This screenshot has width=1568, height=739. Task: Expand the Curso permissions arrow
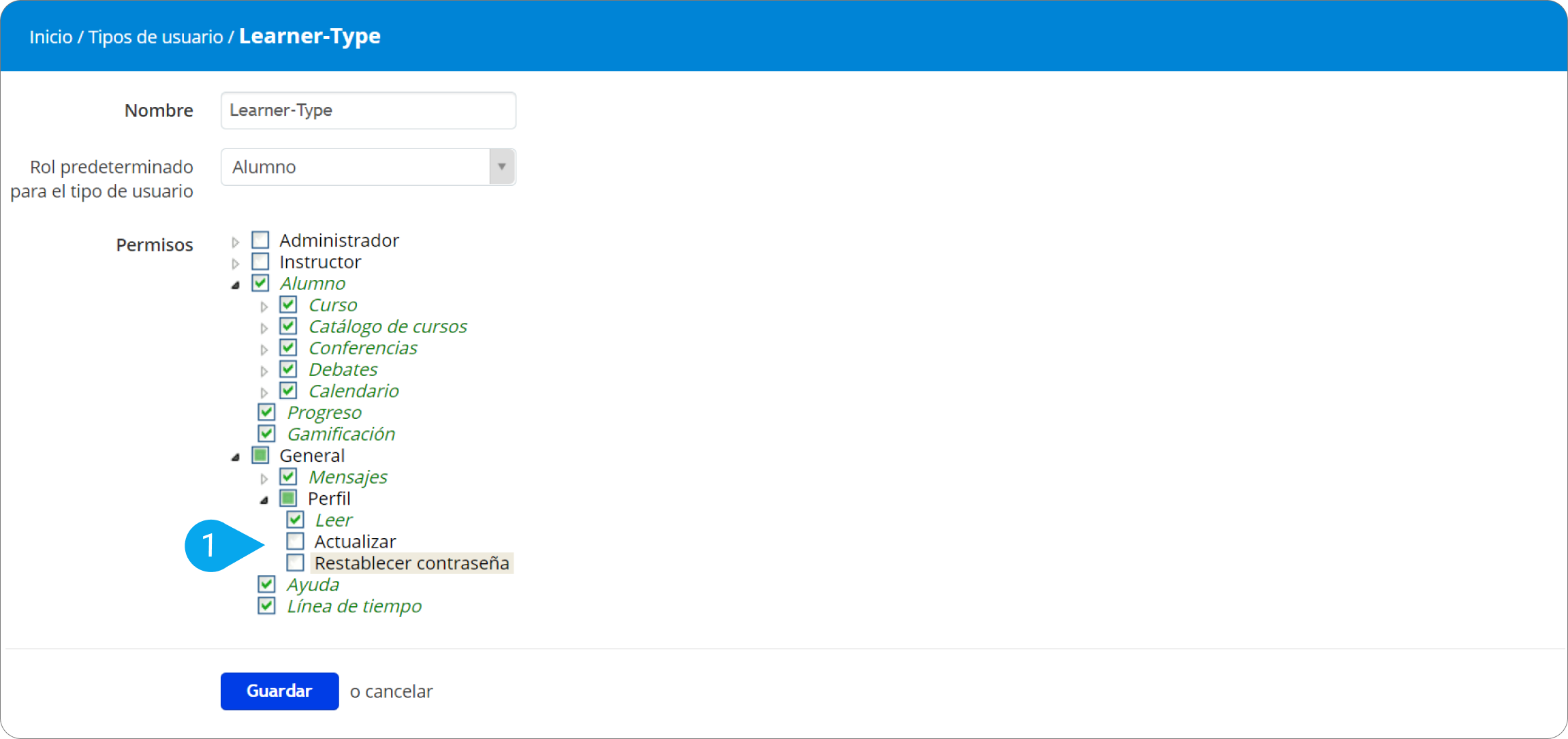point(264,306)
